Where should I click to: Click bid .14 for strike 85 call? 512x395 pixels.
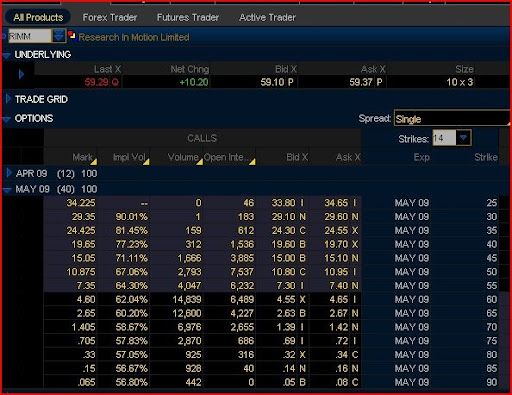(x=289, y=368)
